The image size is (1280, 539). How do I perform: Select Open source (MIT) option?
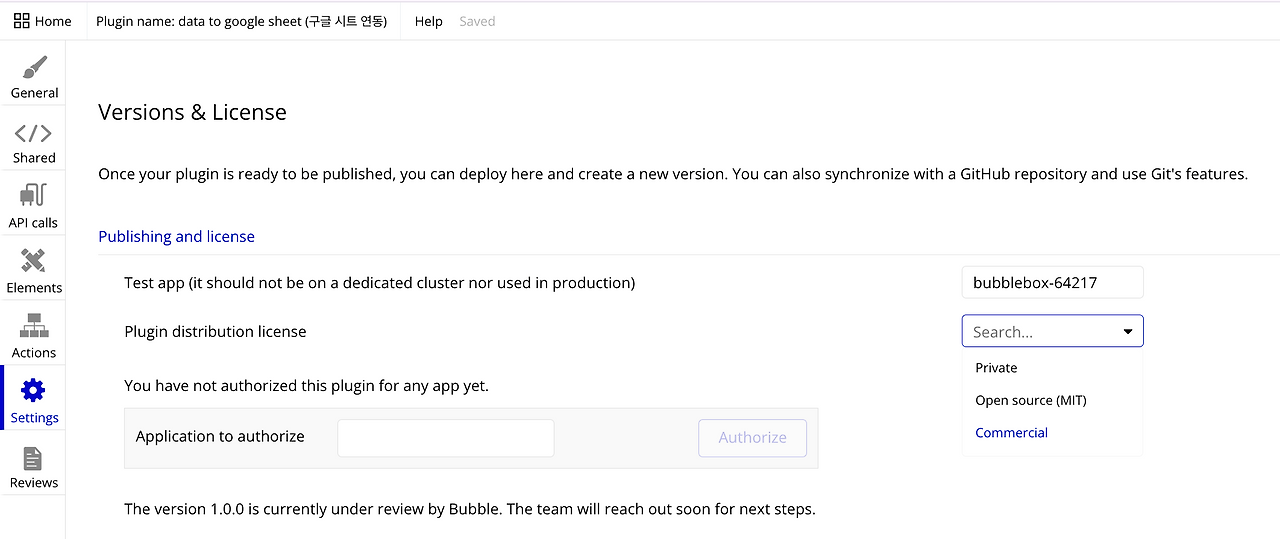[1030, 400]
